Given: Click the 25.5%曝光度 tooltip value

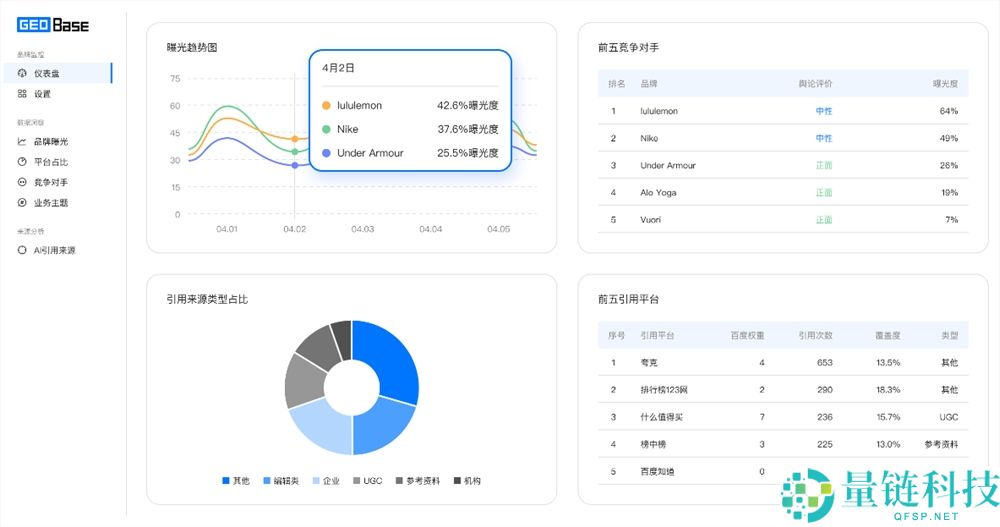Looking at the screenshot, I should coord(467,152).
